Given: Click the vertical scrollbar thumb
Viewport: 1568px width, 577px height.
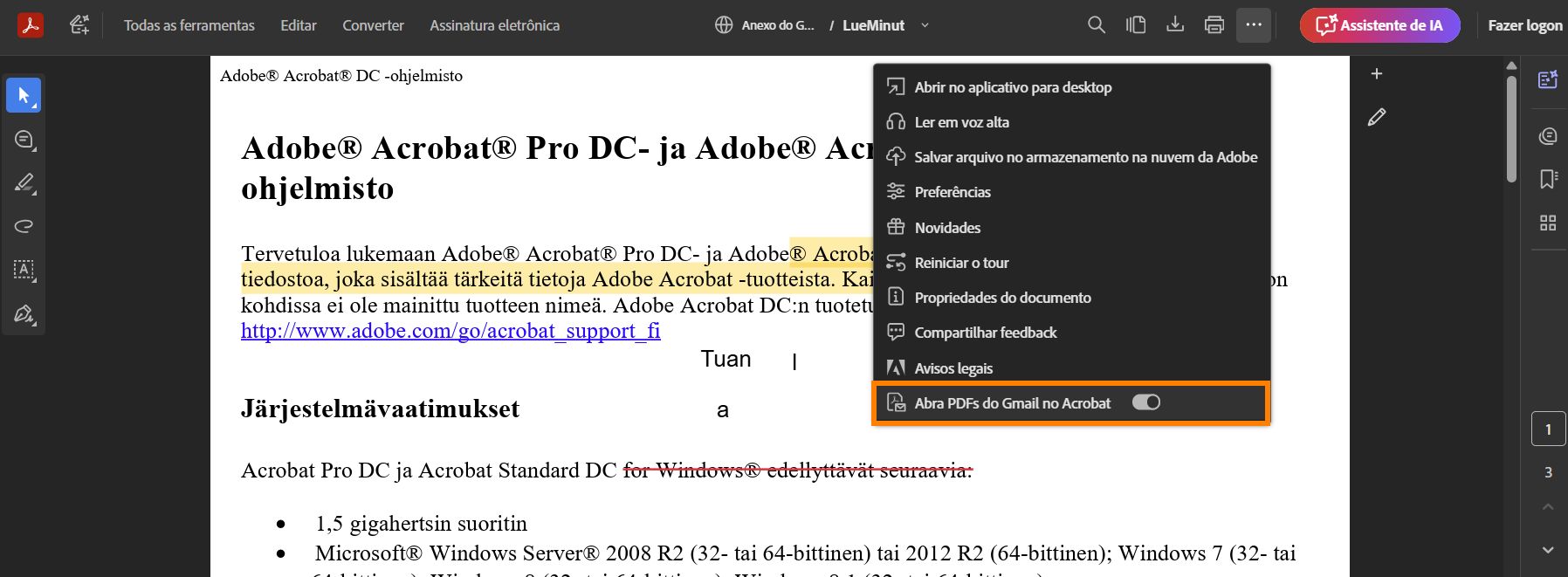Looking at the screenshot, I should coord(1511,128).
